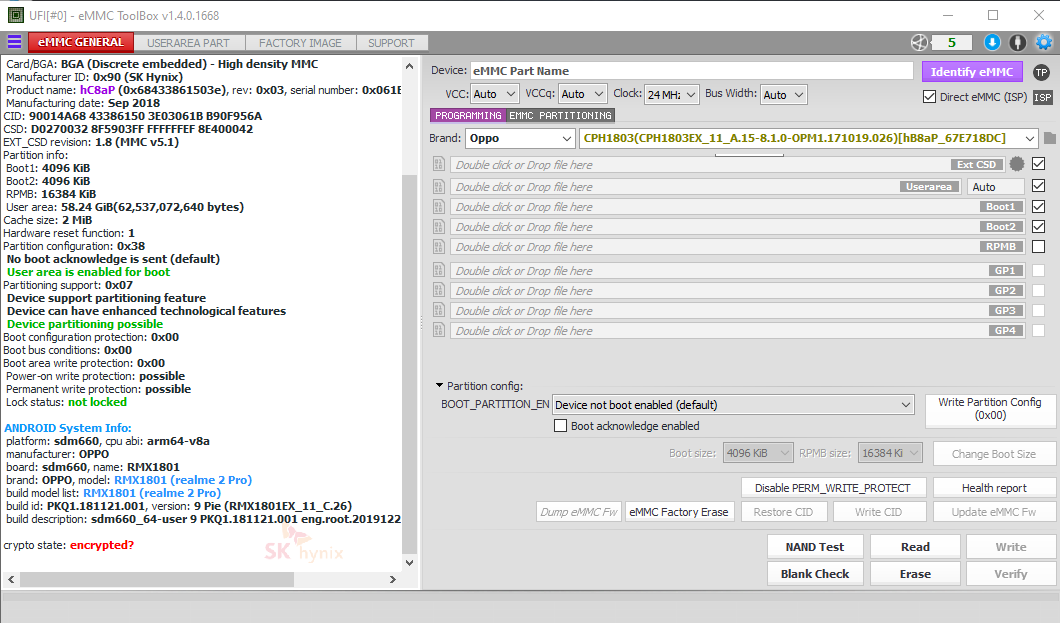This screenshot has width=1060, height=623.
Task: Click the scroll-down arrow of info panel
Action: point(409,562)
